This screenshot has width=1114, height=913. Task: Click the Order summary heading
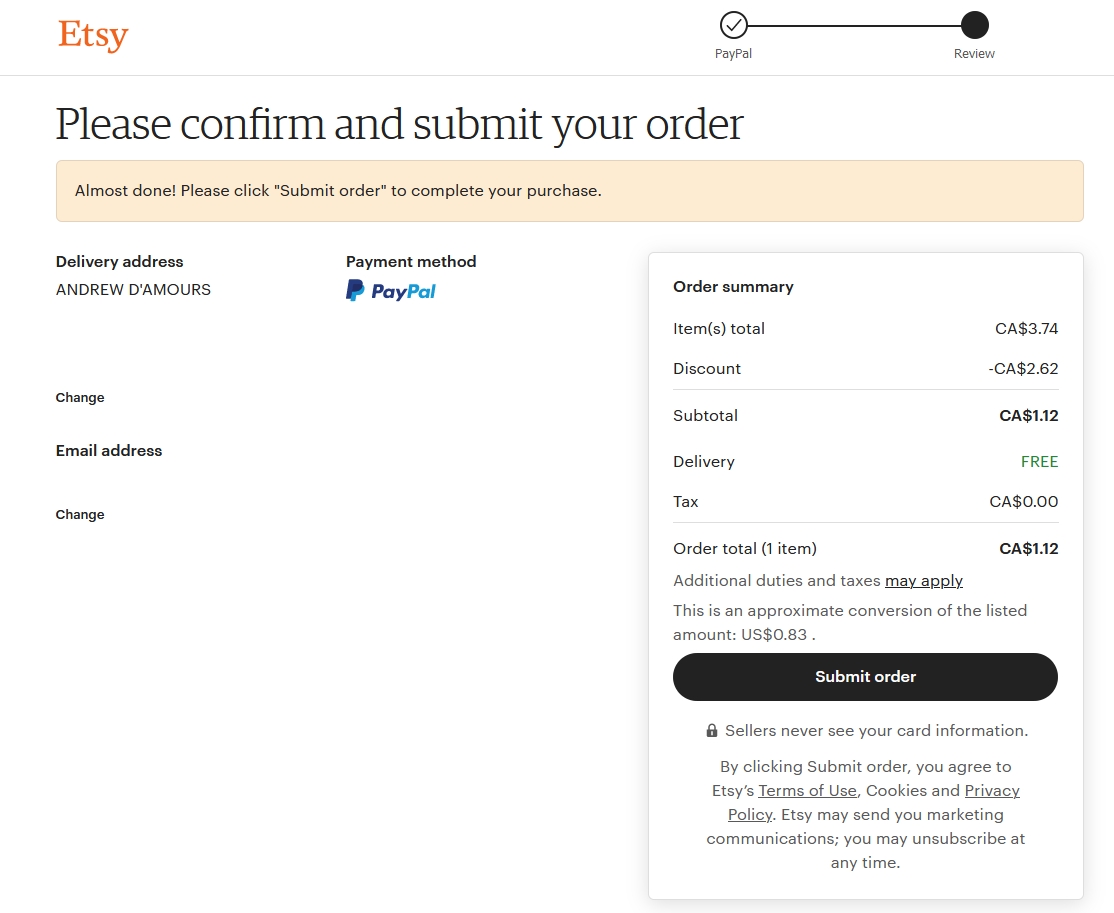tap(733, 286)
